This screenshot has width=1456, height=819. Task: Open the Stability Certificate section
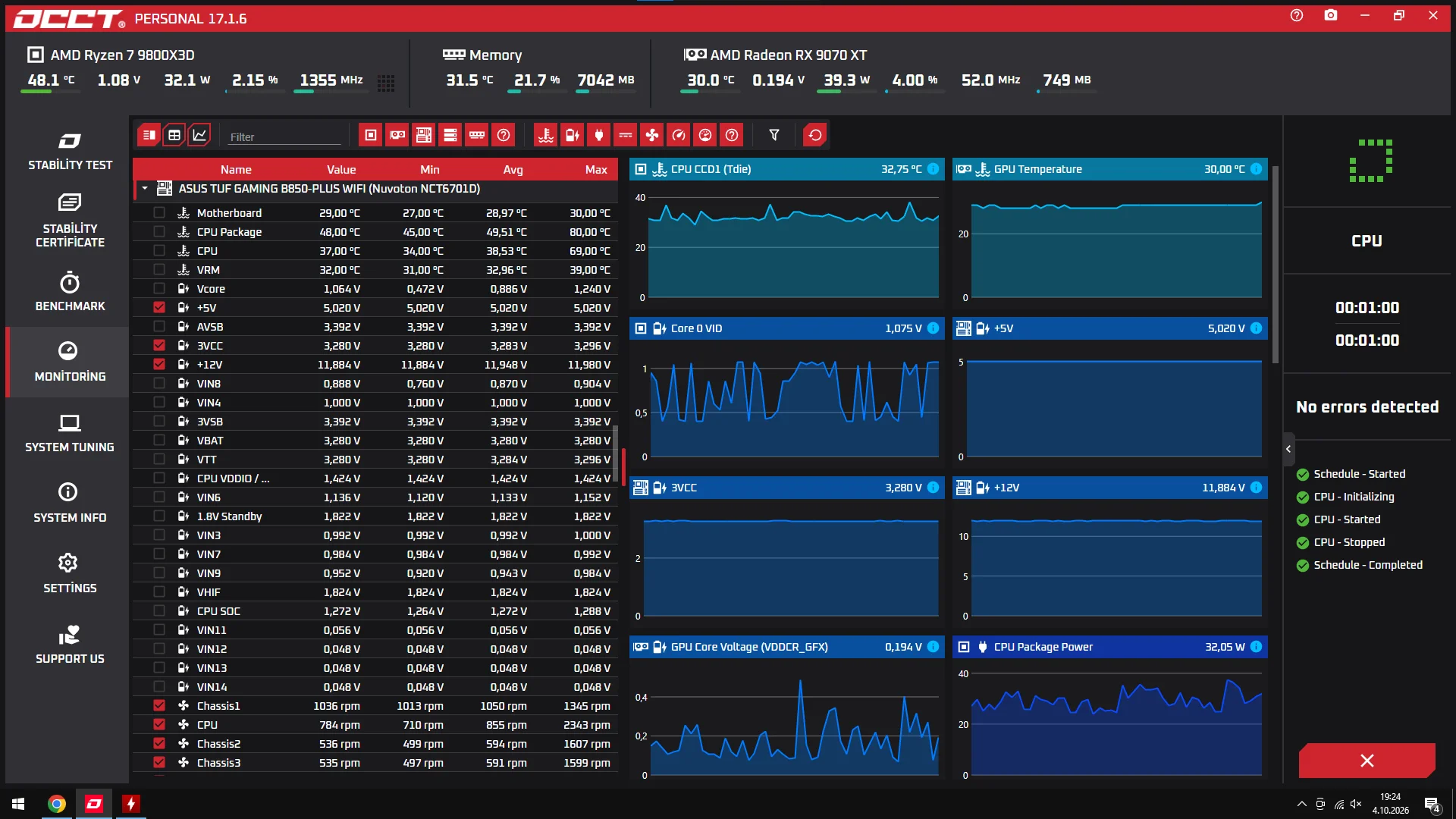point(70,221)
